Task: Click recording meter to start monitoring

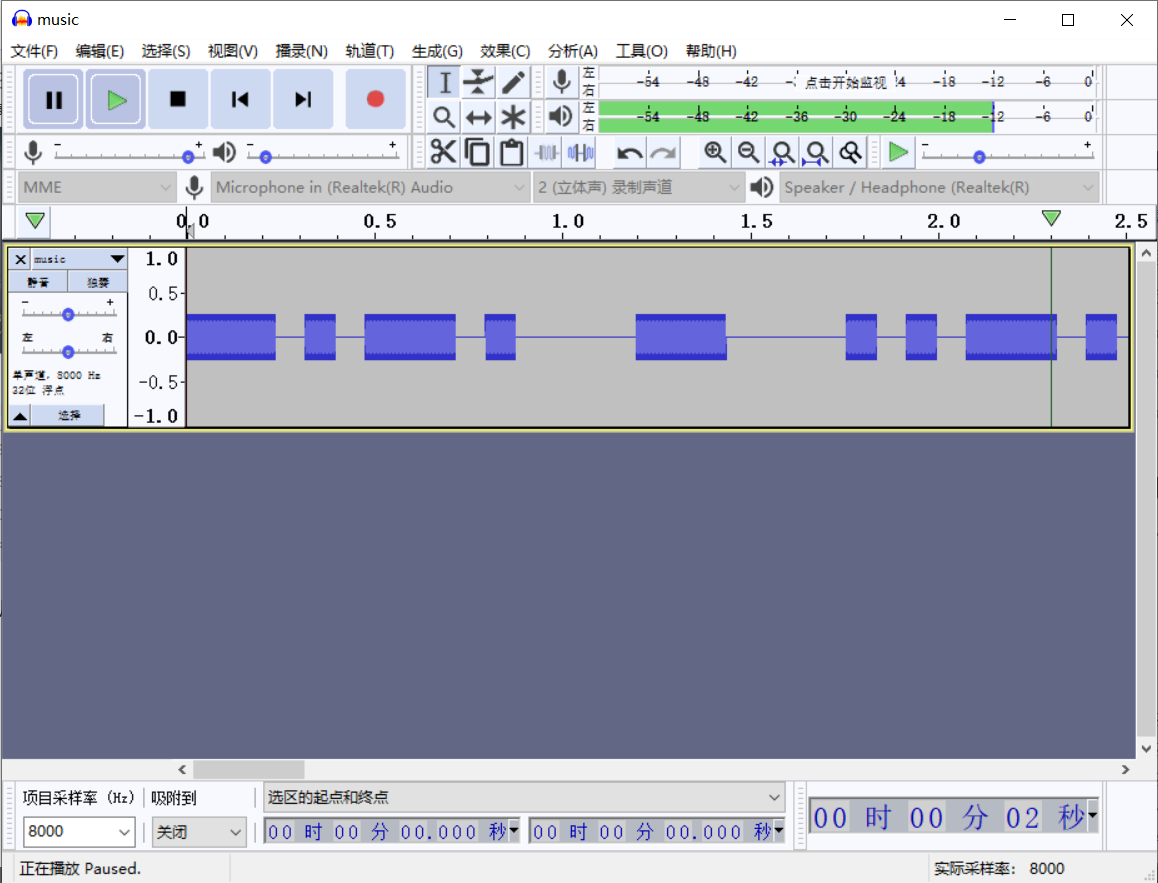Action: pyautogui.click(x=846, y=82)
